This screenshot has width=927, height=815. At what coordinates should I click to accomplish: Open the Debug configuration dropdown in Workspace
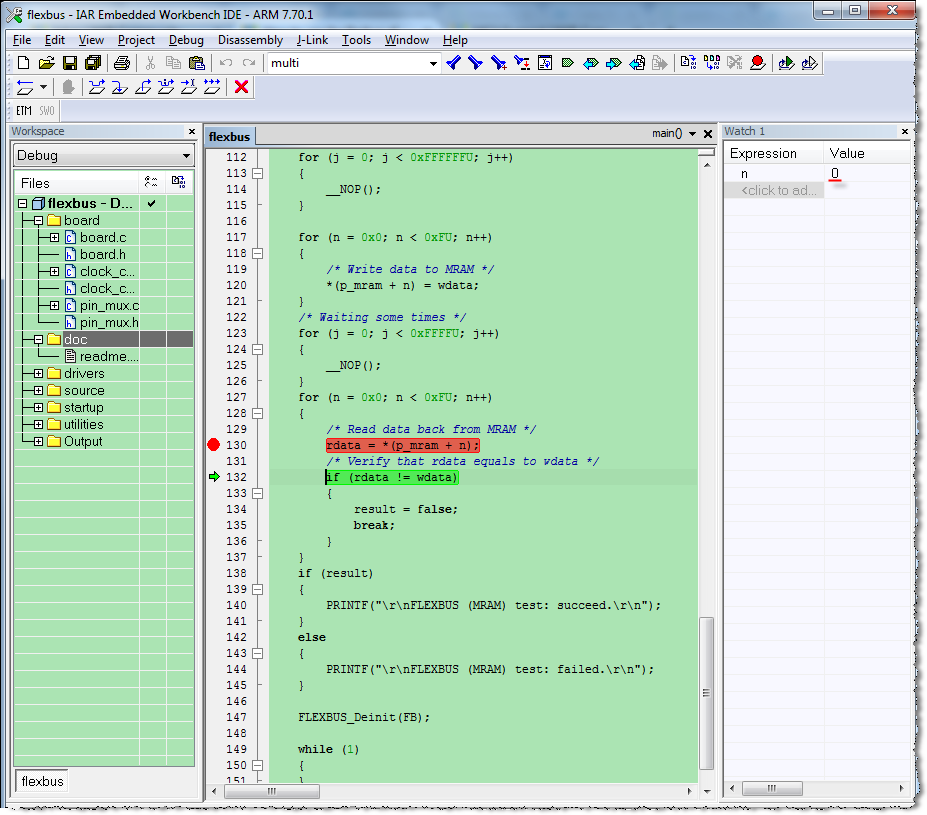pyautogui.click(x=186, y=156)
